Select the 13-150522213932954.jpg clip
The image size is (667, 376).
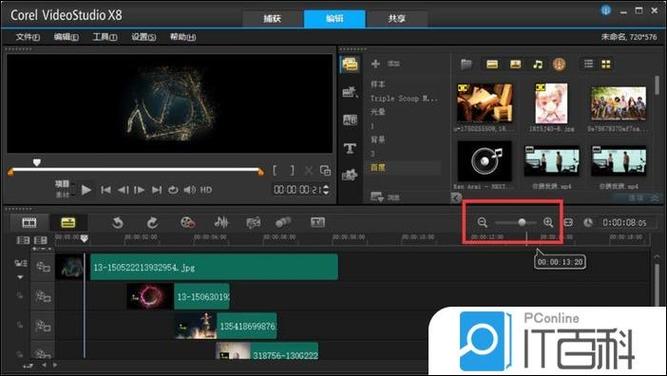(x=214, y=267)
